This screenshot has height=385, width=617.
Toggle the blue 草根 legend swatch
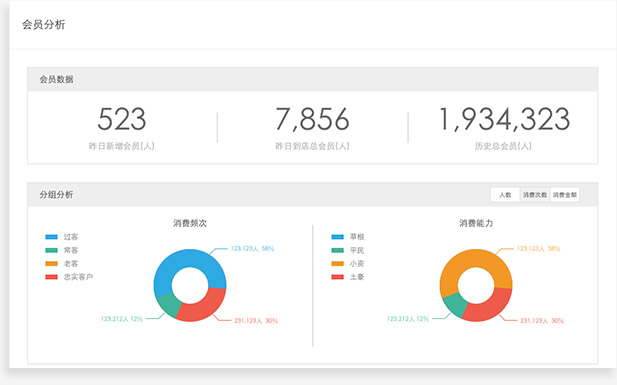pyautogui.click(x=338, y=237)
